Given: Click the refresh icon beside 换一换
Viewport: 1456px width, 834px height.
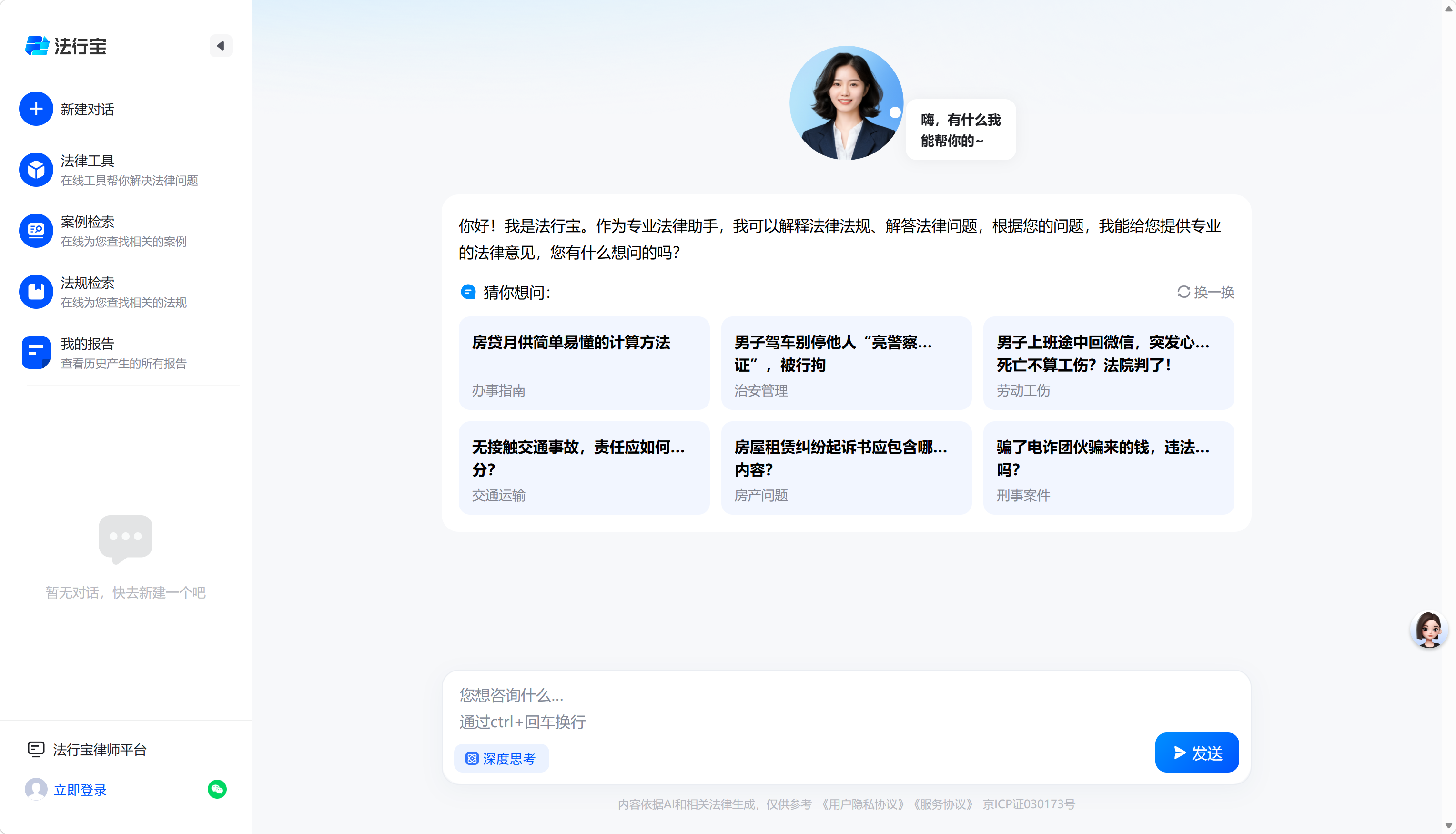Looking at the screenshot, I should coord(1183,292).
